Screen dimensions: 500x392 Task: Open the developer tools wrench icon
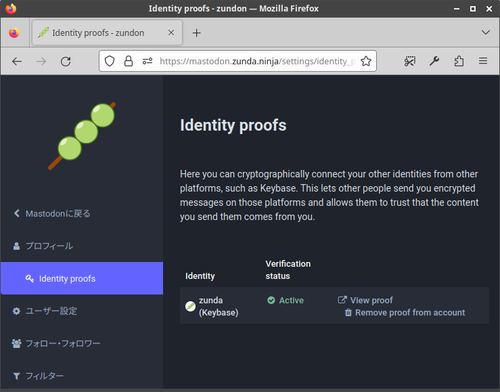(434, 61)
